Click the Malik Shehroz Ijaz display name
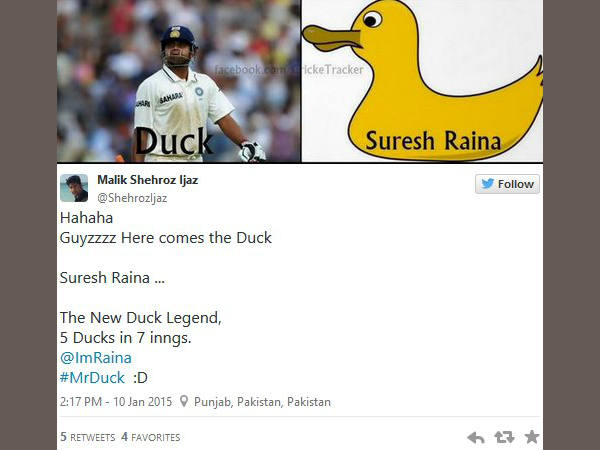This screenshot has height=450, width=600. (147, 180)
